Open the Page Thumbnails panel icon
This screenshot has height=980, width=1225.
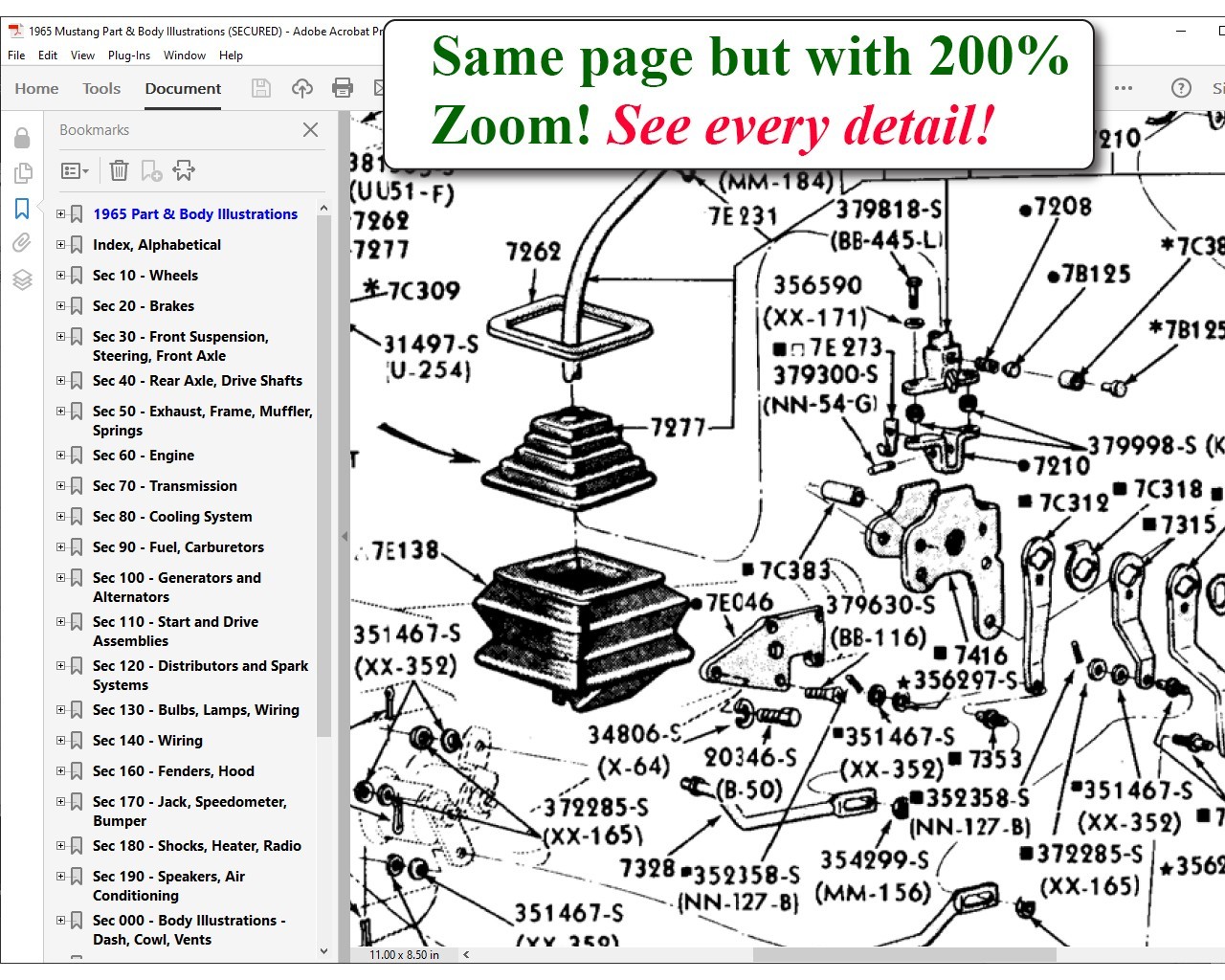(x=22, y=173)
